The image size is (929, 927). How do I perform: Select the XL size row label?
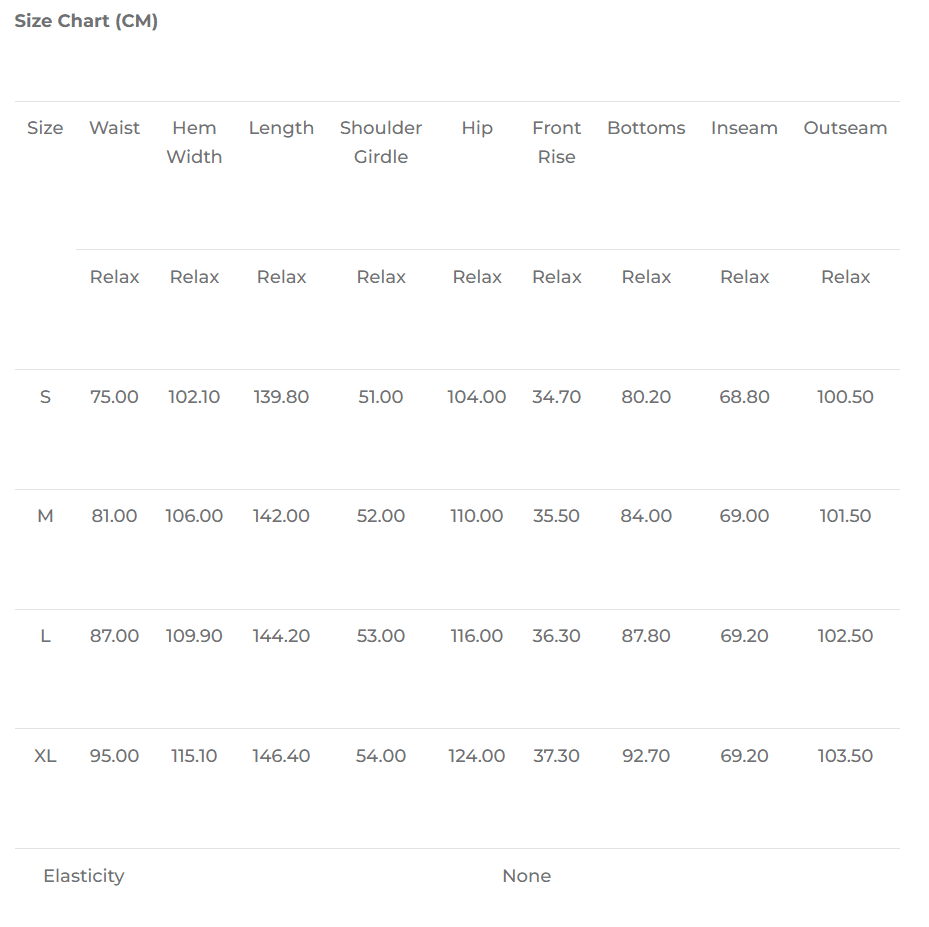[45, 756]
